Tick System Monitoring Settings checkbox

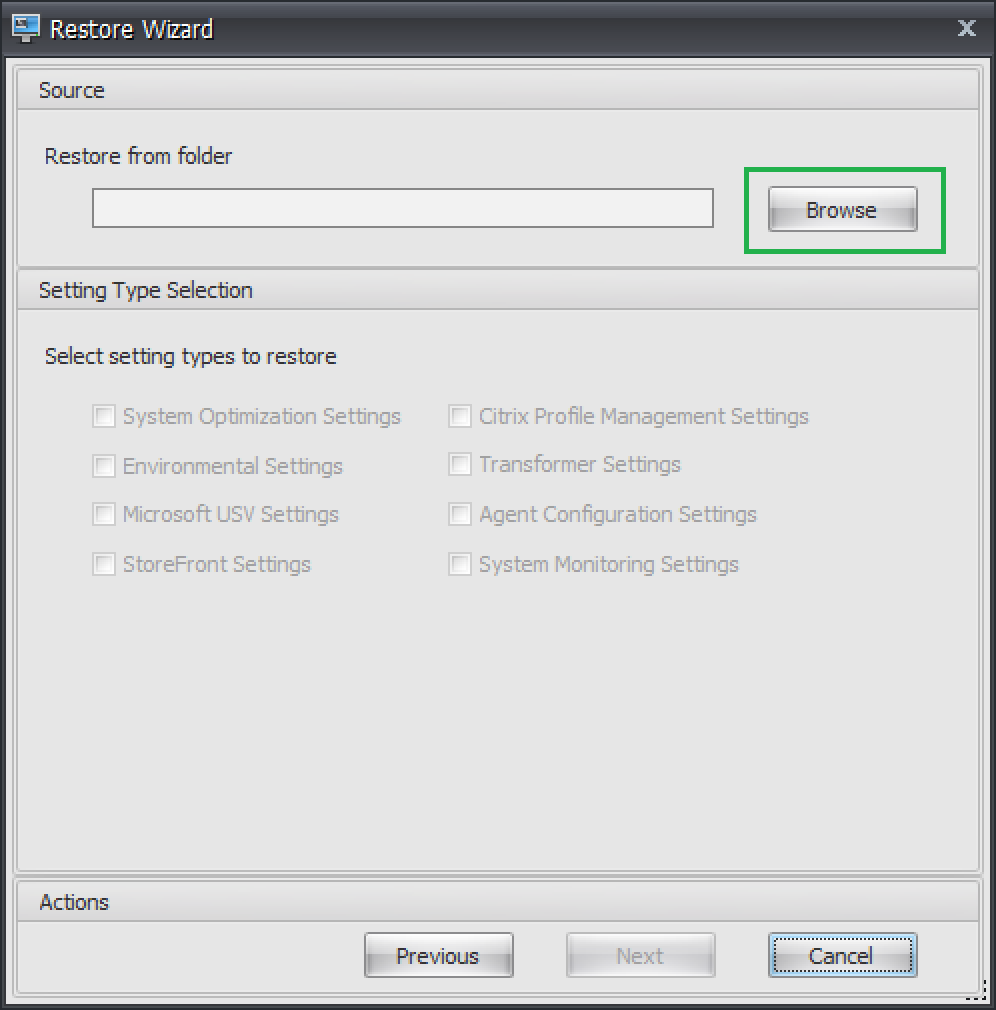coord(460,564)
